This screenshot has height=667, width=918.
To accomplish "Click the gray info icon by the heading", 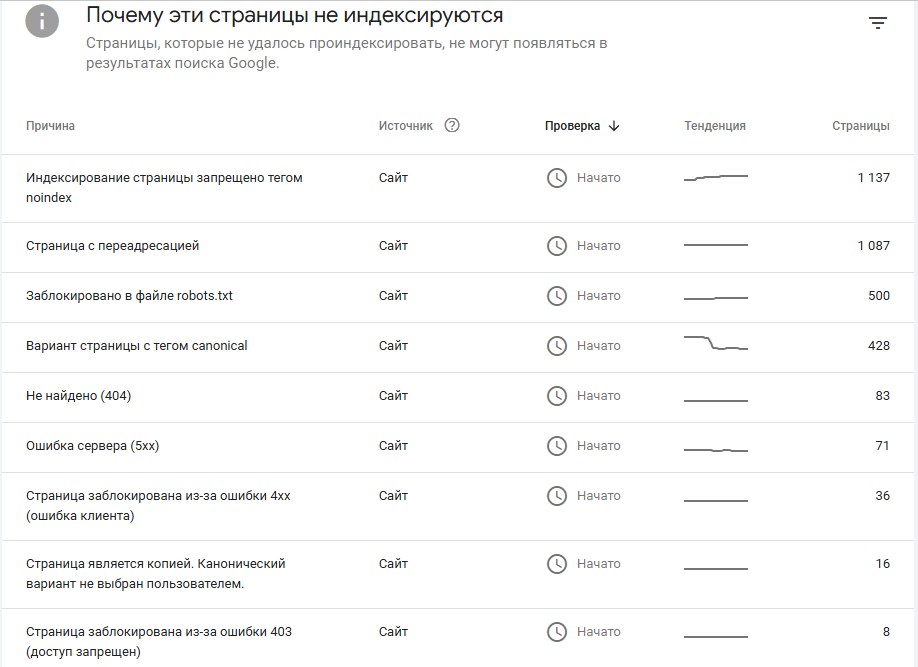I will point(42,21).
